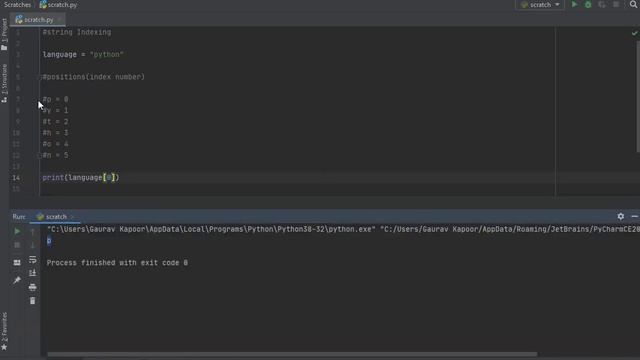Click the scroll up arrow in the Run panel
Image resolution: width=640 pixels, height=360 pixels.
[32, 232]
